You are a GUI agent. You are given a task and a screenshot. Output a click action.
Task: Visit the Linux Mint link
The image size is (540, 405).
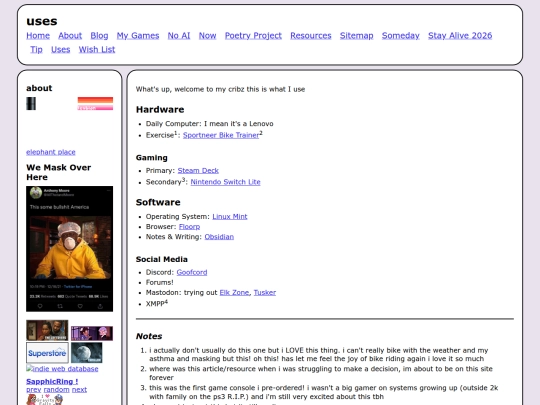[230, 217]
